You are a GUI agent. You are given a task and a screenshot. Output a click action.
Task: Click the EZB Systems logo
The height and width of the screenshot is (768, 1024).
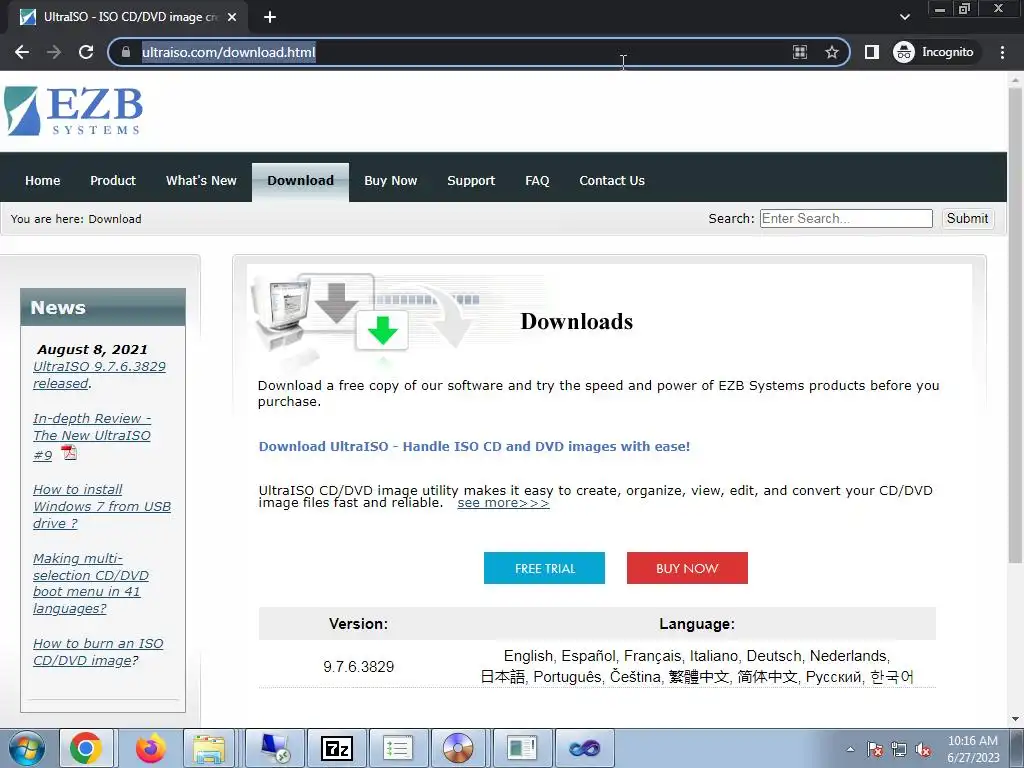[x=73, y=111]
